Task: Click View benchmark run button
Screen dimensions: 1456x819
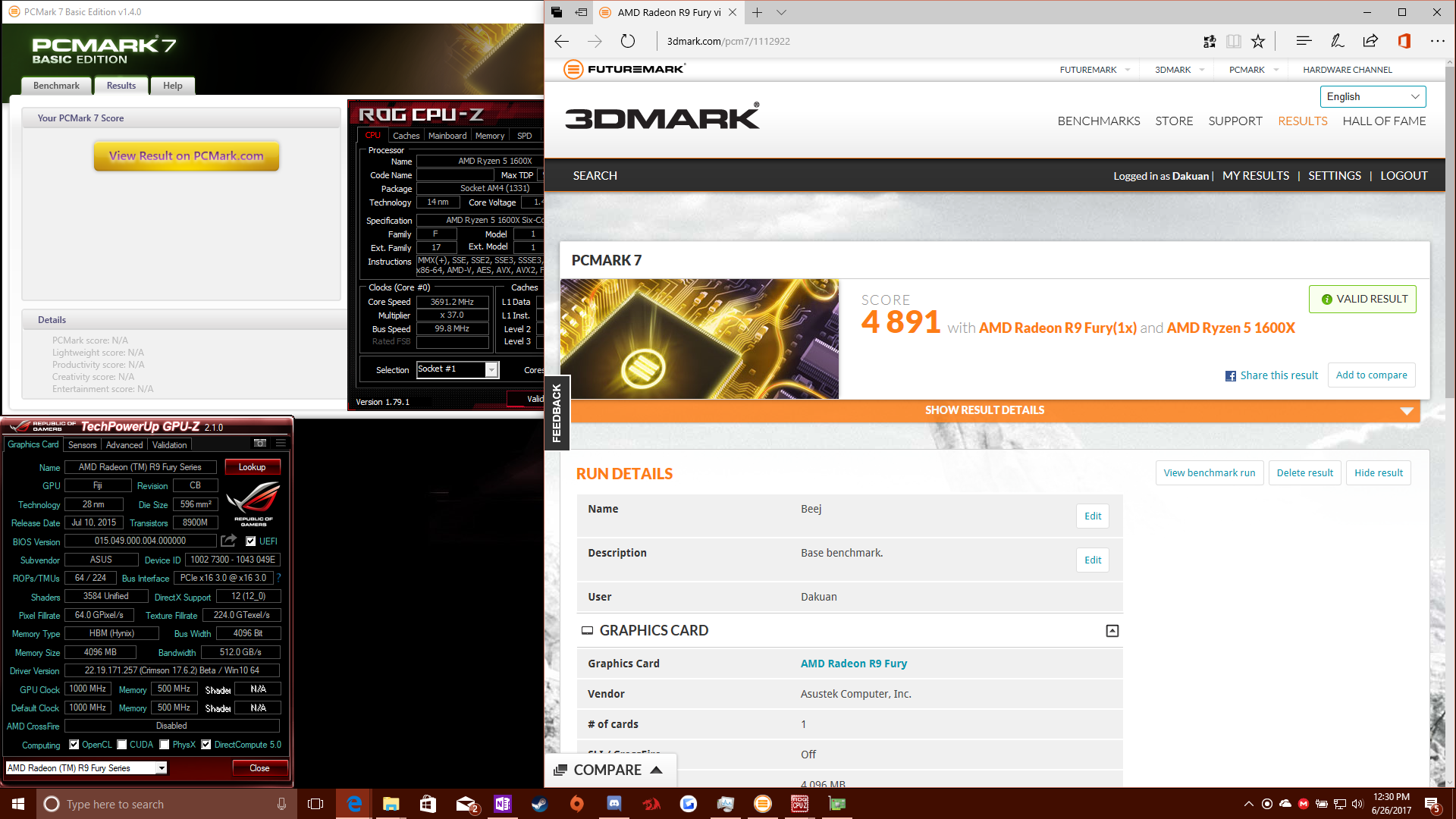Action: [1209, 473]
